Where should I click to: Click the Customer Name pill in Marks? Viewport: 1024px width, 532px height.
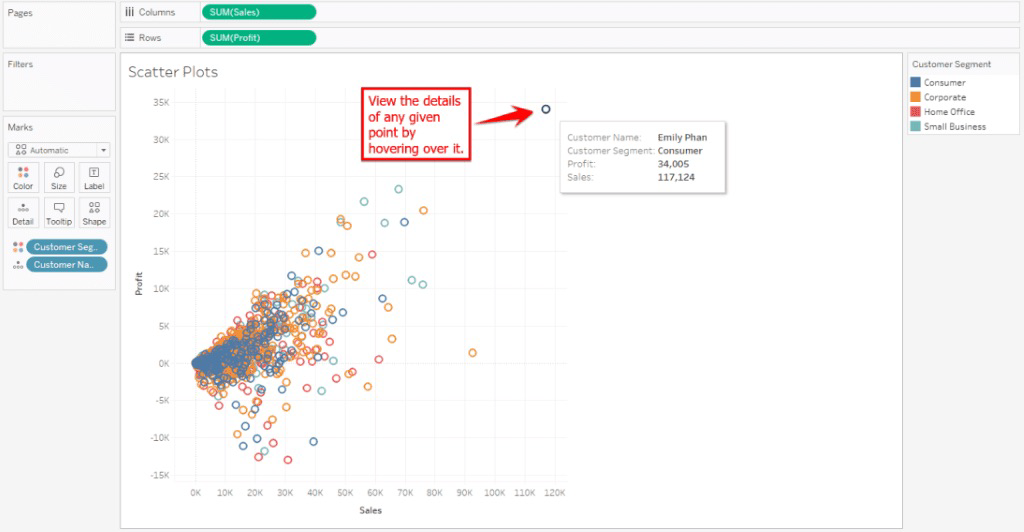click(67, 265)
